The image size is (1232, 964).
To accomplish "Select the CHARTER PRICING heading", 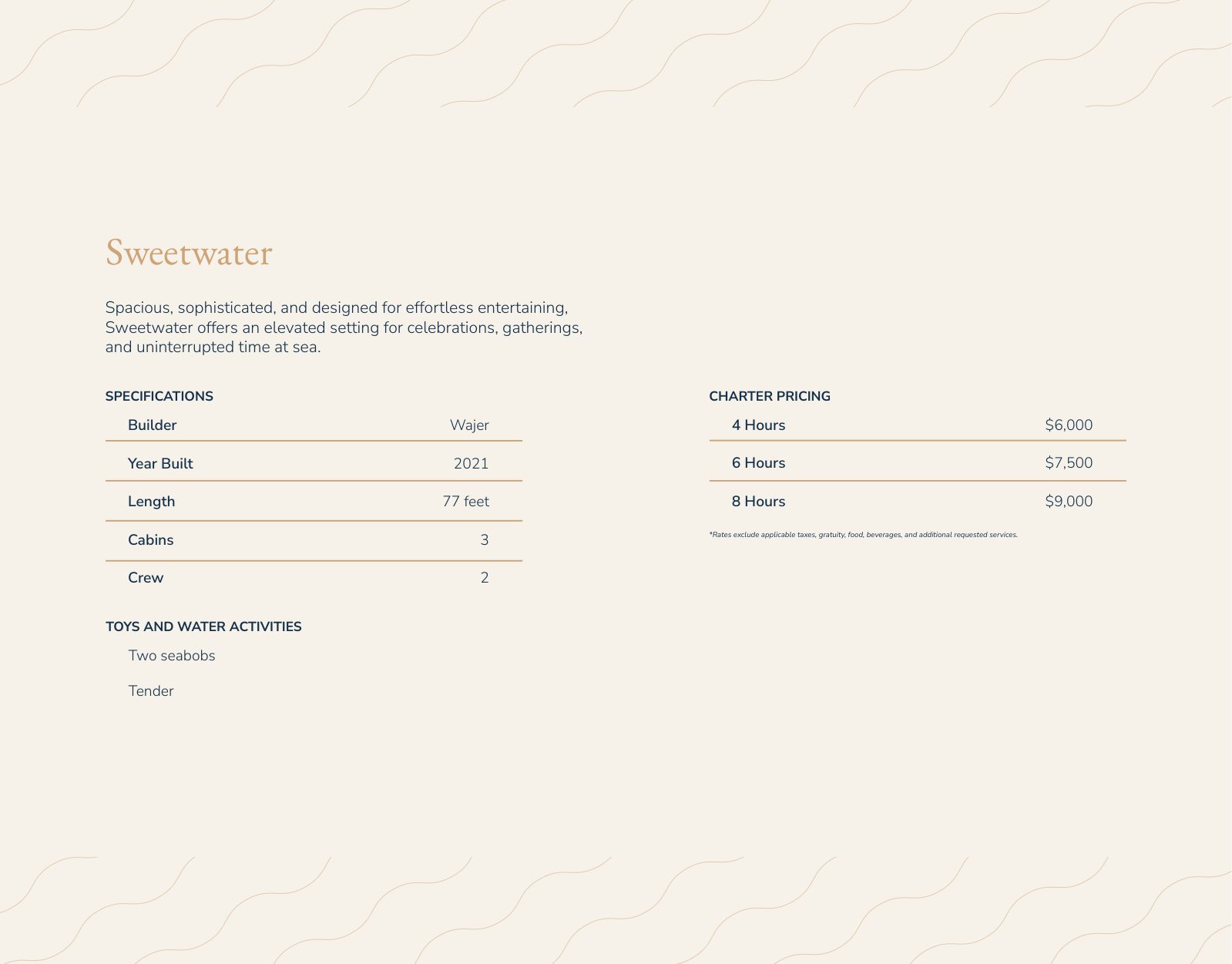I will pos(770,396).
